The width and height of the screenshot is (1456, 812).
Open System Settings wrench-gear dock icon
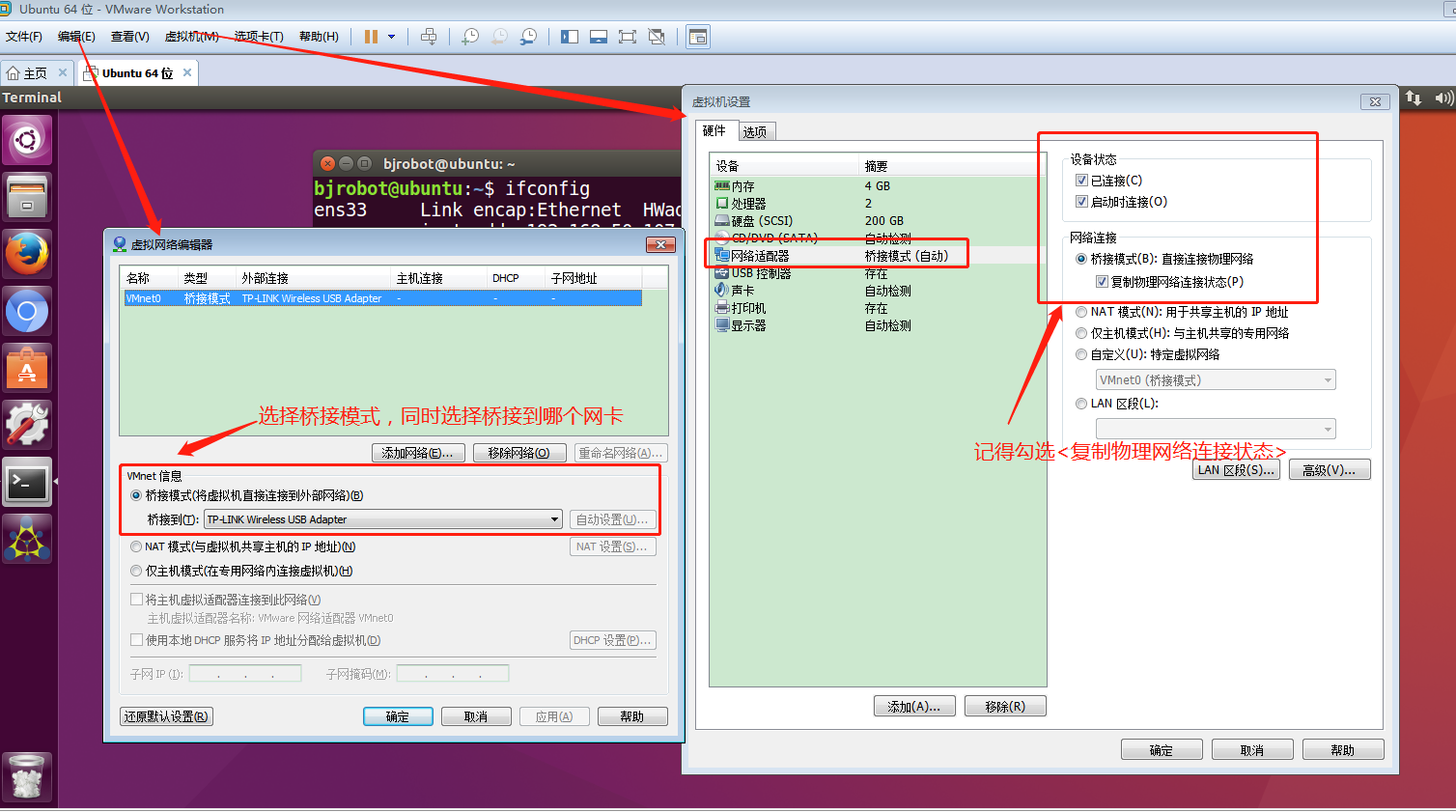[x=27, y=425]
